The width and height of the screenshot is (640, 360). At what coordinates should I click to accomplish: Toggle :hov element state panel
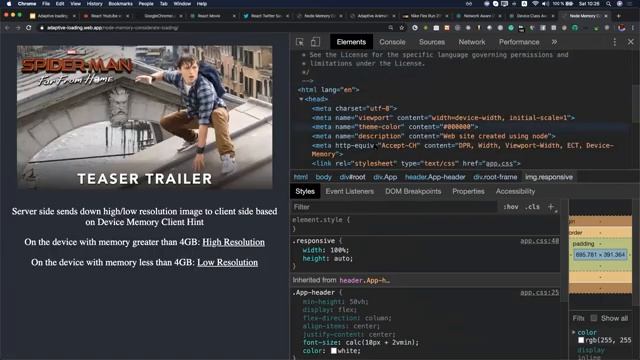click(x=511, y=207)
